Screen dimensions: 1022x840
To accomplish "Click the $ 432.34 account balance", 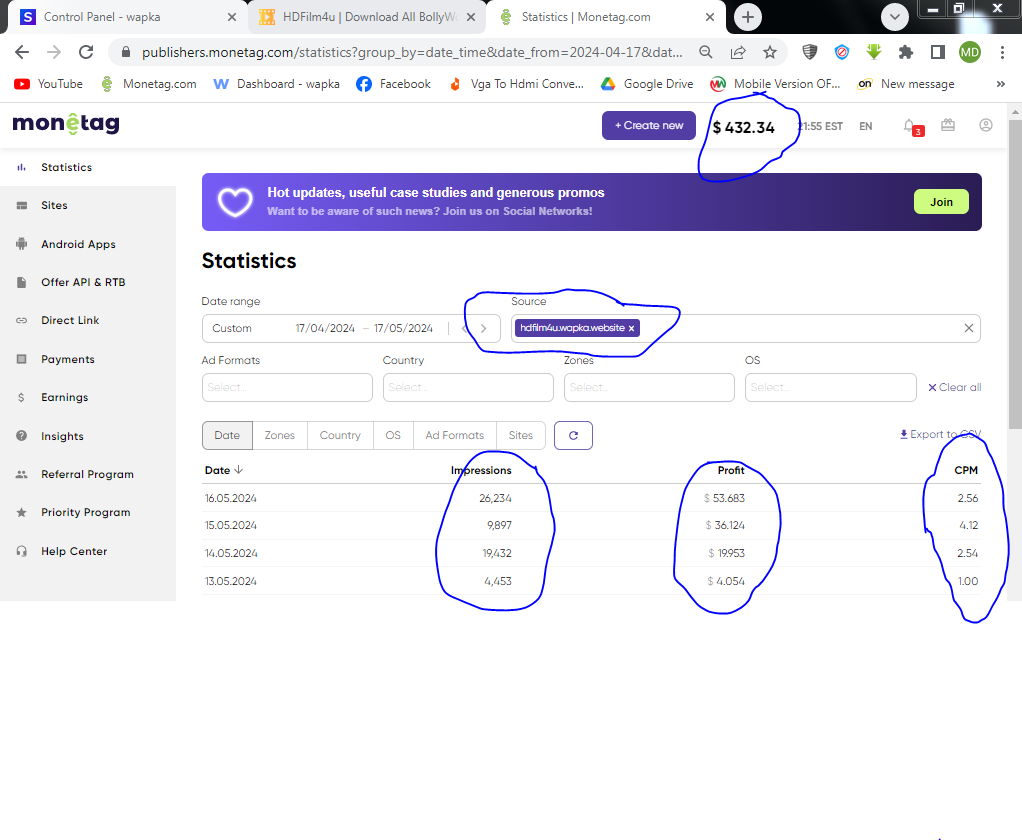I will pyautogui.click(x=744, y=128).
